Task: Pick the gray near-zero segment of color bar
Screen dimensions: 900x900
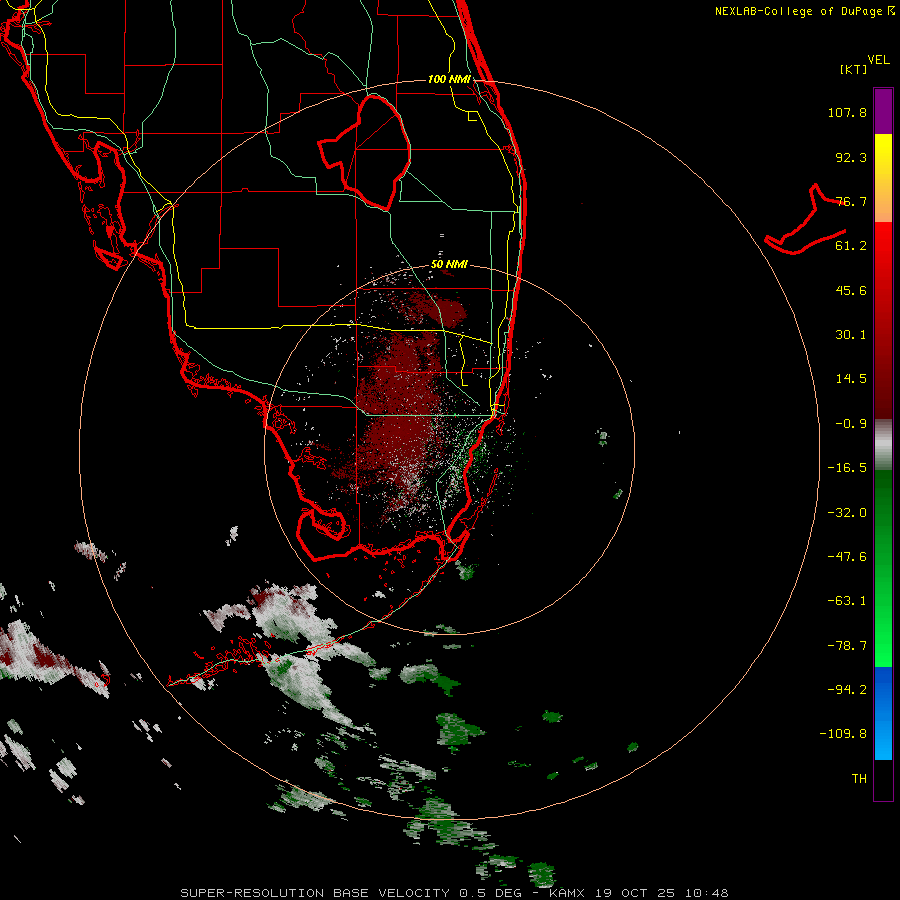Action: click(883, 444)
